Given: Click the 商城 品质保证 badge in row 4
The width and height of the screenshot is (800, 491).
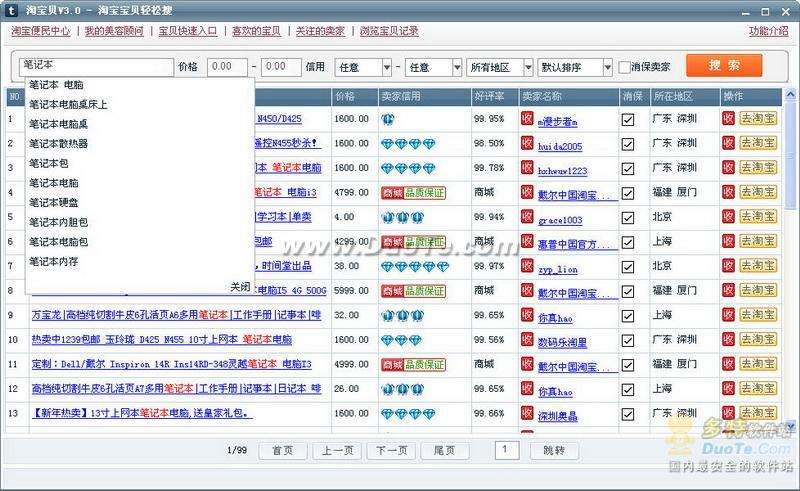Looking at the screenshot, I should click(413, 193).
